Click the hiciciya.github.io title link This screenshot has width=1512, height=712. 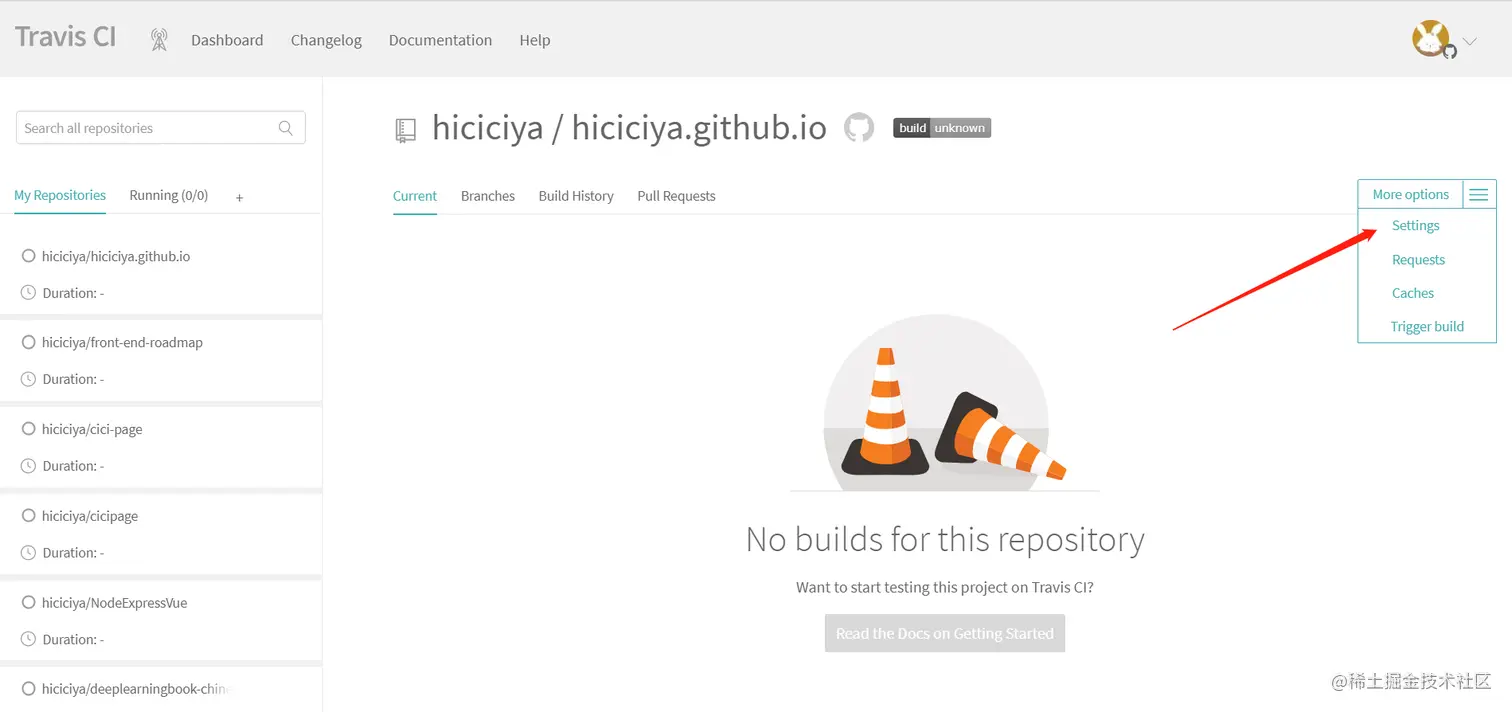(699, 128)
